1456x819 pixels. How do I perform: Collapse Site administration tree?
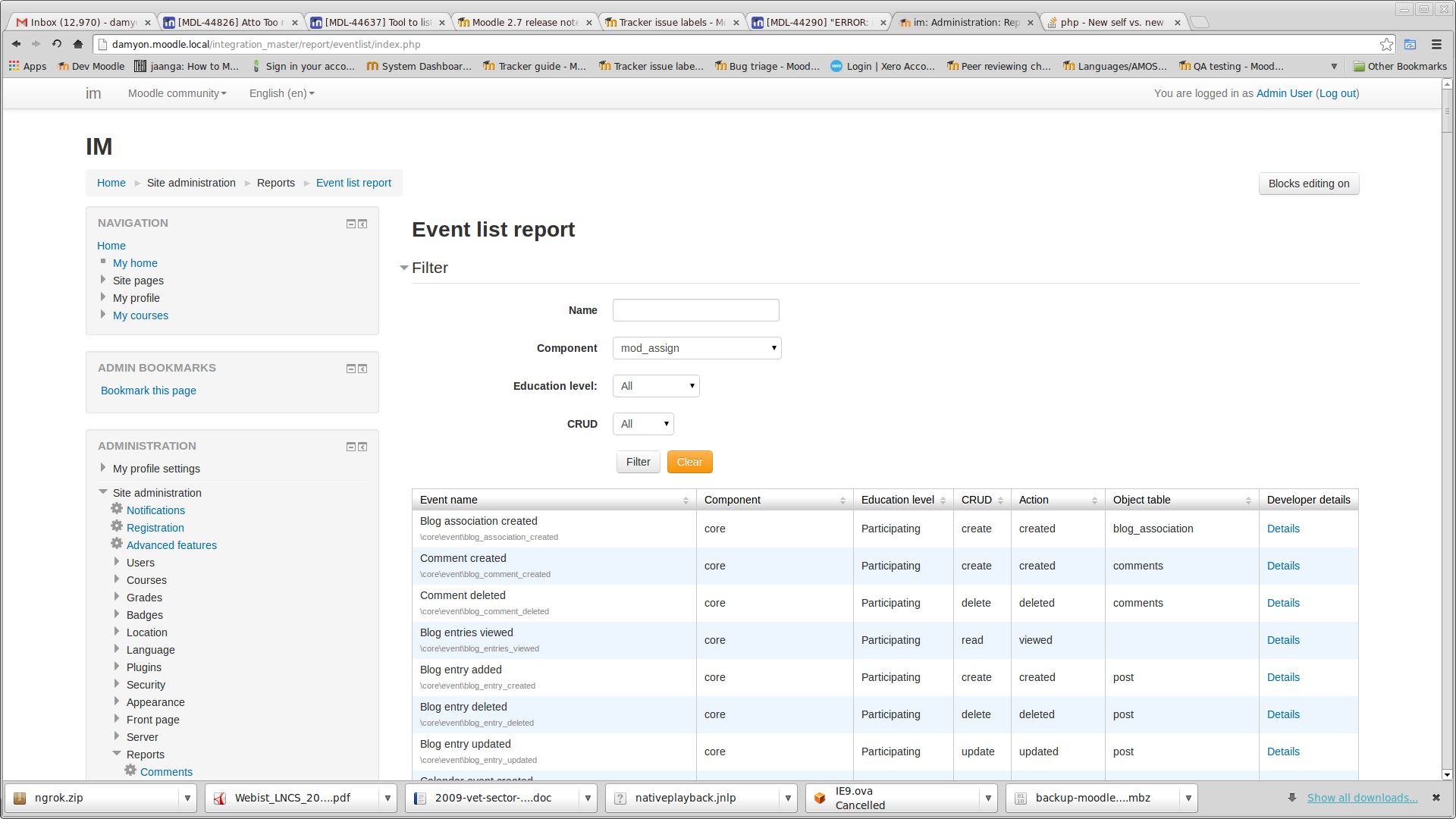(x=103, y=492)
